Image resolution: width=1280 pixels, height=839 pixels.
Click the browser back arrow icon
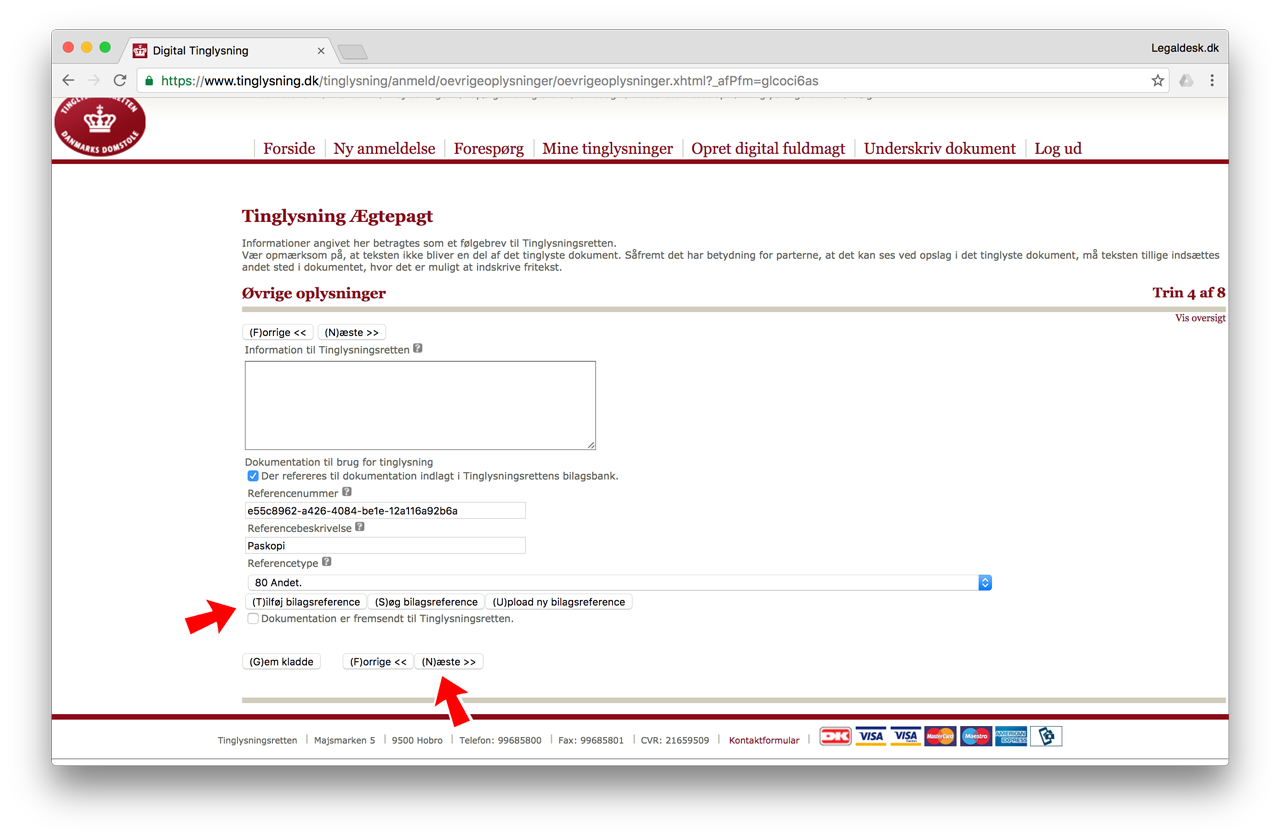[68, 81]
